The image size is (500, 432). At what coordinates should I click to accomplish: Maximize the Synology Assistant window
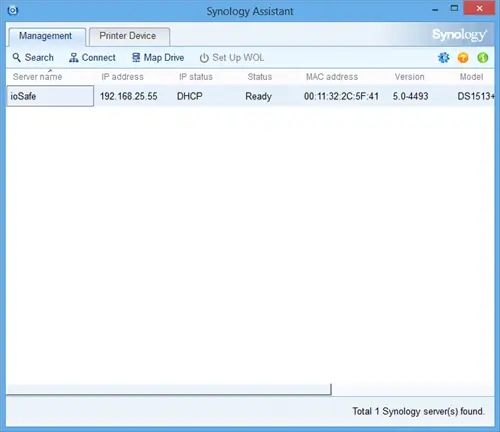[454, 9]
